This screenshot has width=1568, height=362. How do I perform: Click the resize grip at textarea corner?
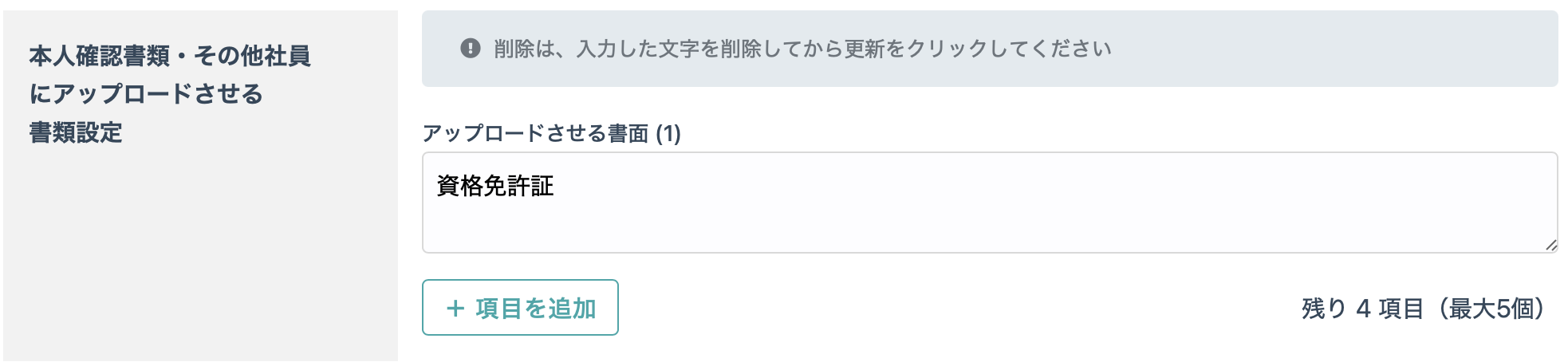click(x=1550, y=246)
